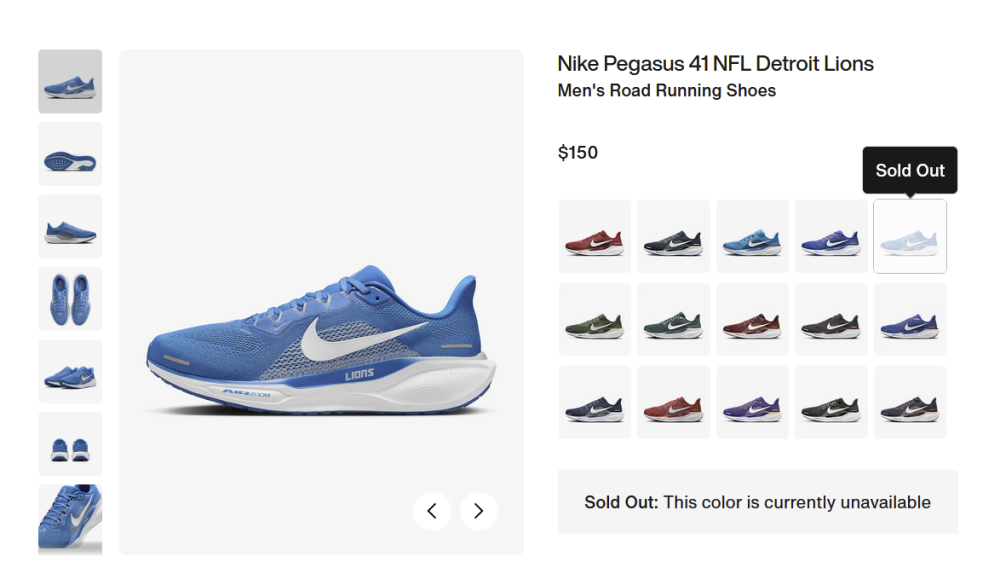The width and height of the screenshot is (1000, 568).
Task: View the top-down pair thumbnail
Action: pyautogui.click(x=70, y=299)
